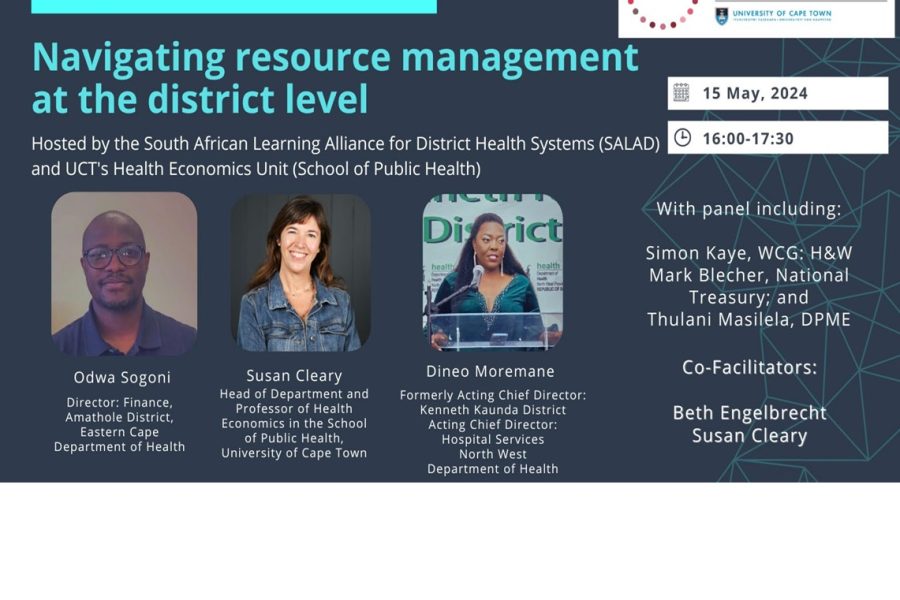The image size is (900, 600).
Task: Click 'Hosted by the South African Learning Alliance' line
Action: click(346, 144)
